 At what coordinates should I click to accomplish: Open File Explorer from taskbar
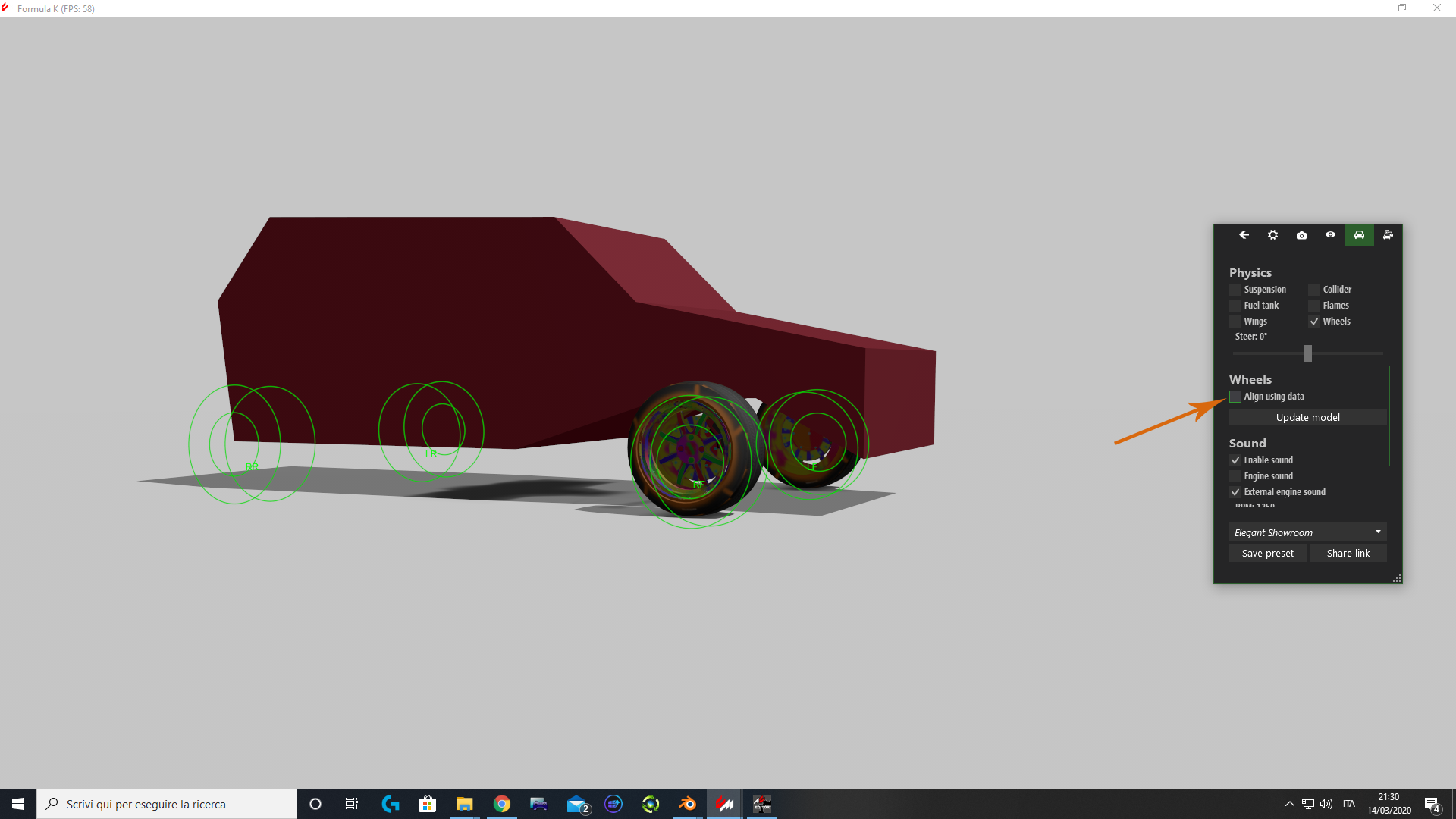[x=464, y=804]
